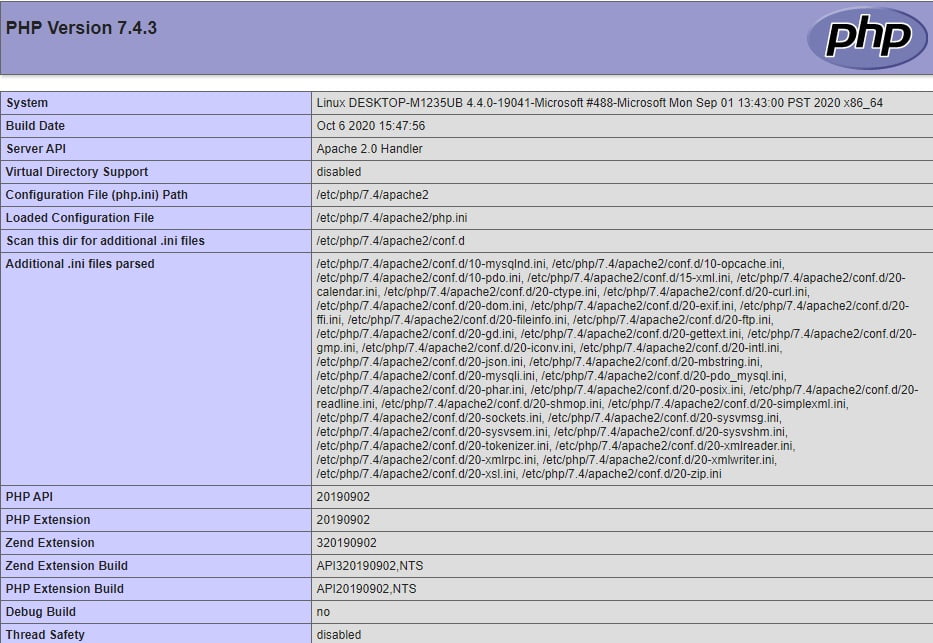Click 'disabled' value for Thread Safety
Viewport: 933px width, 643px height.
339,635
